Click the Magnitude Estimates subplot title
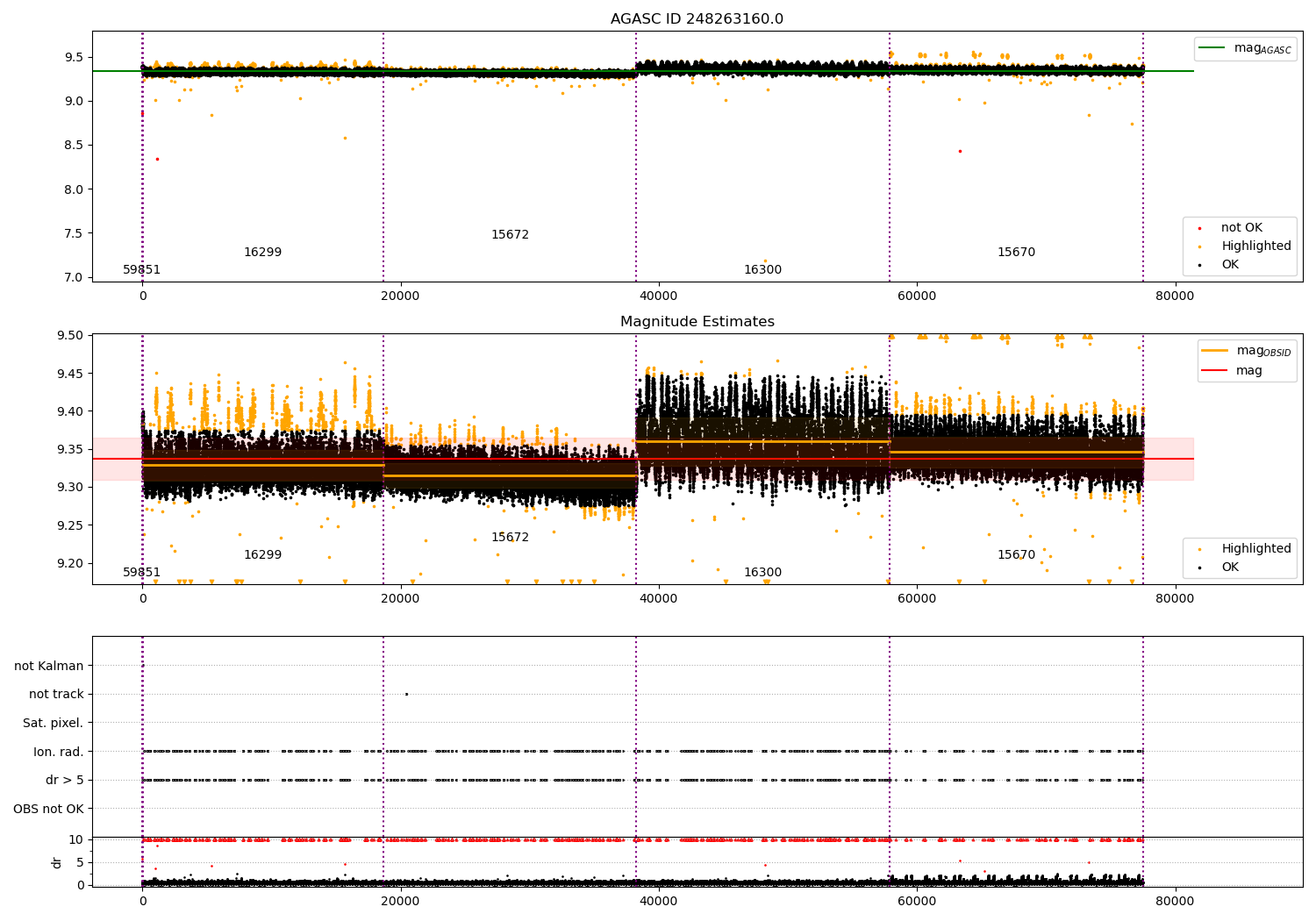The image size is (1316, 921). pyautogui.click(x=697, y=322)
